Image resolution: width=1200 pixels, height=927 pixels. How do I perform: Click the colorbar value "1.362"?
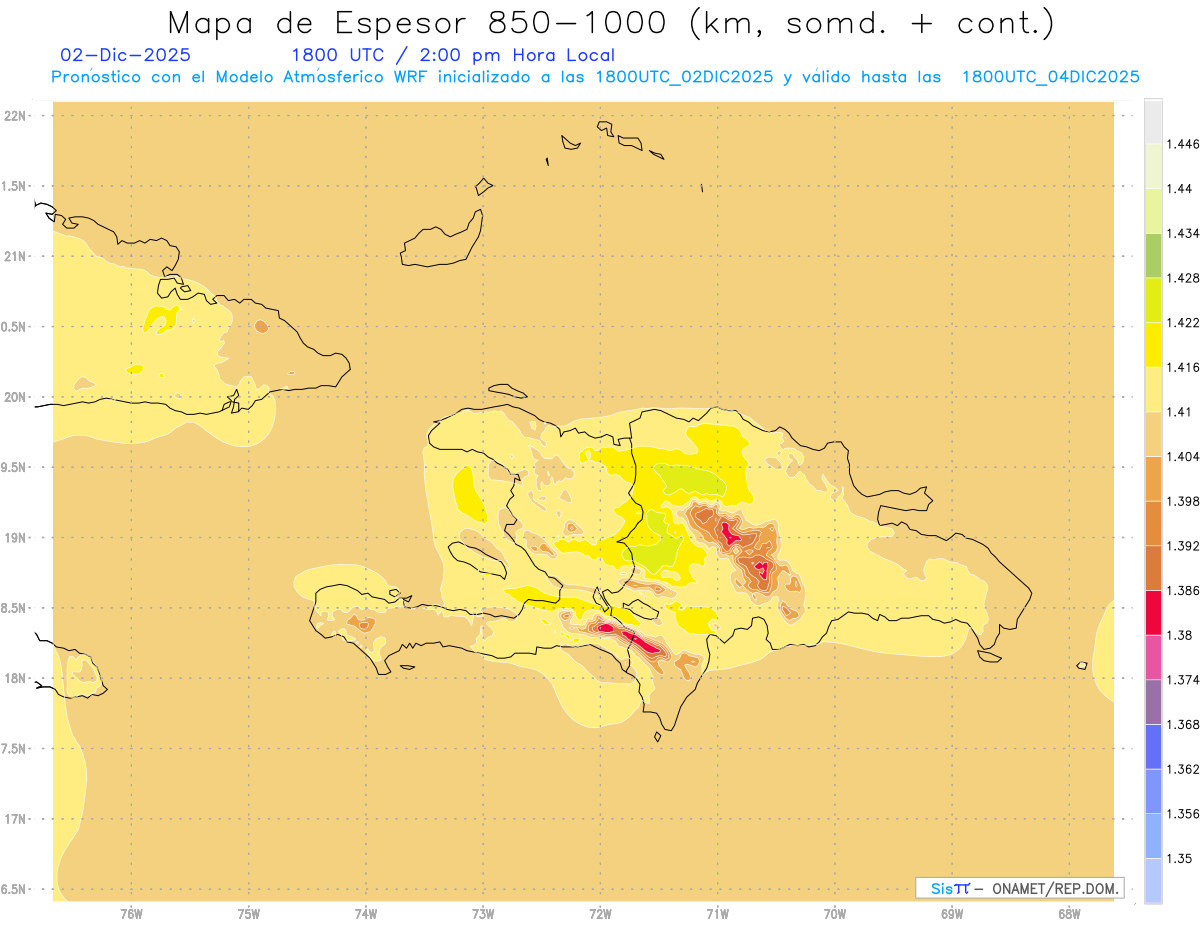point(1185,770)
